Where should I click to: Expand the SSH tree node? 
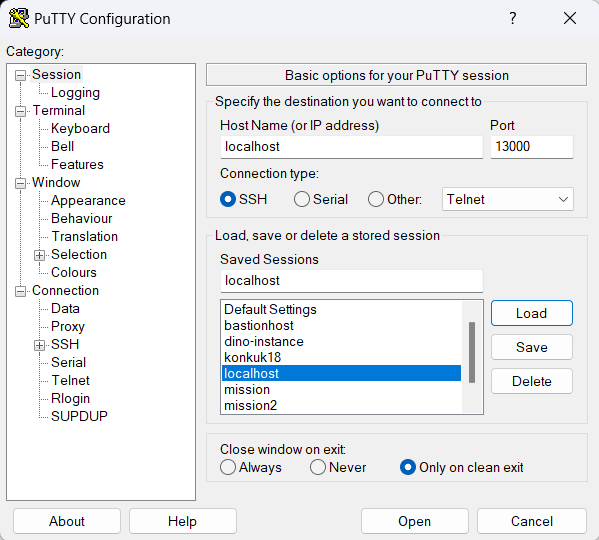click(x=39, y=345)
